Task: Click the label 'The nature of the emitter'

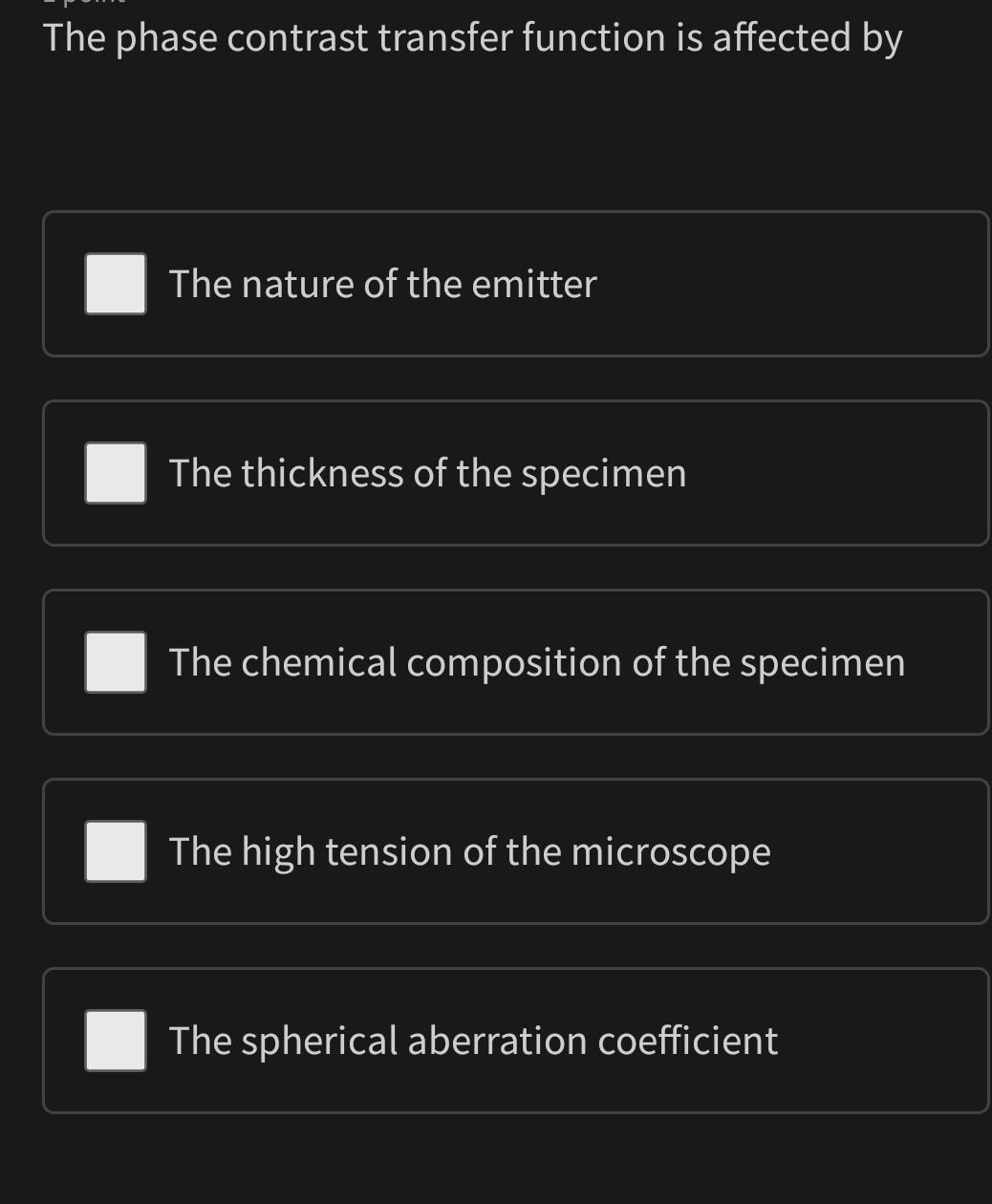Action: click(x=381, y=283)
